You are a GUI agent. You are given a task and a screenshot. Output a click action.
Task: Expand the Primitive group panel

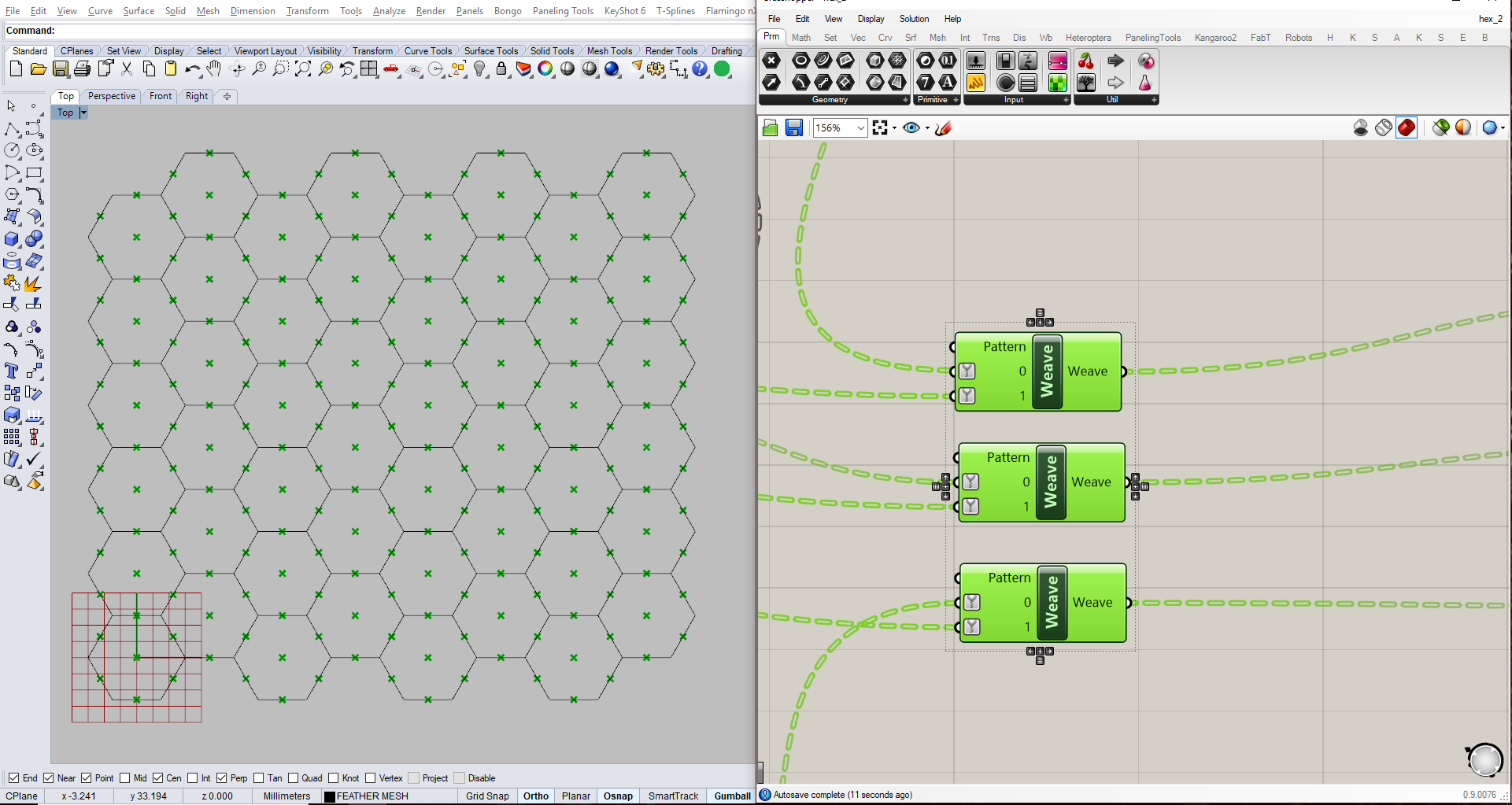click(x=956, y=100)
